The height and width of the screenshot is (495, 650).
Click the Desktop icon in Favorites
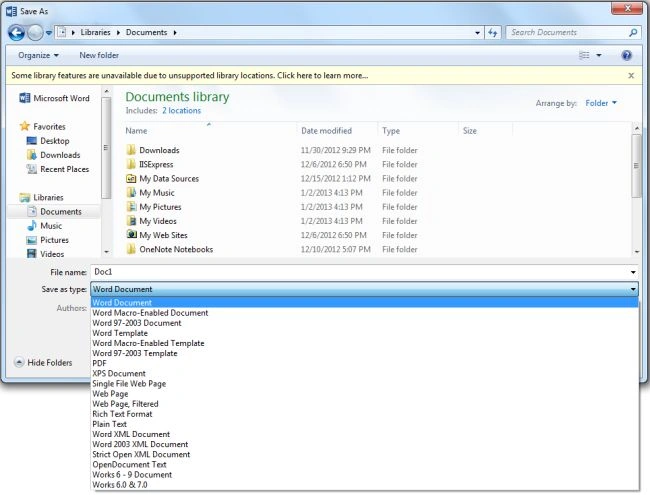tap(32, 141)
